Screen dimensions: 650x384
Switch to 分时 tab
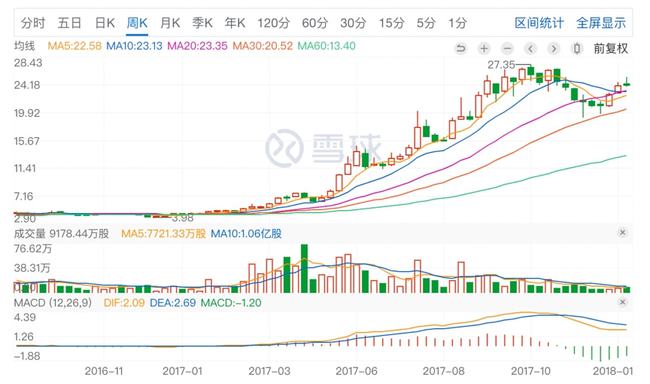tap(33, 23)
